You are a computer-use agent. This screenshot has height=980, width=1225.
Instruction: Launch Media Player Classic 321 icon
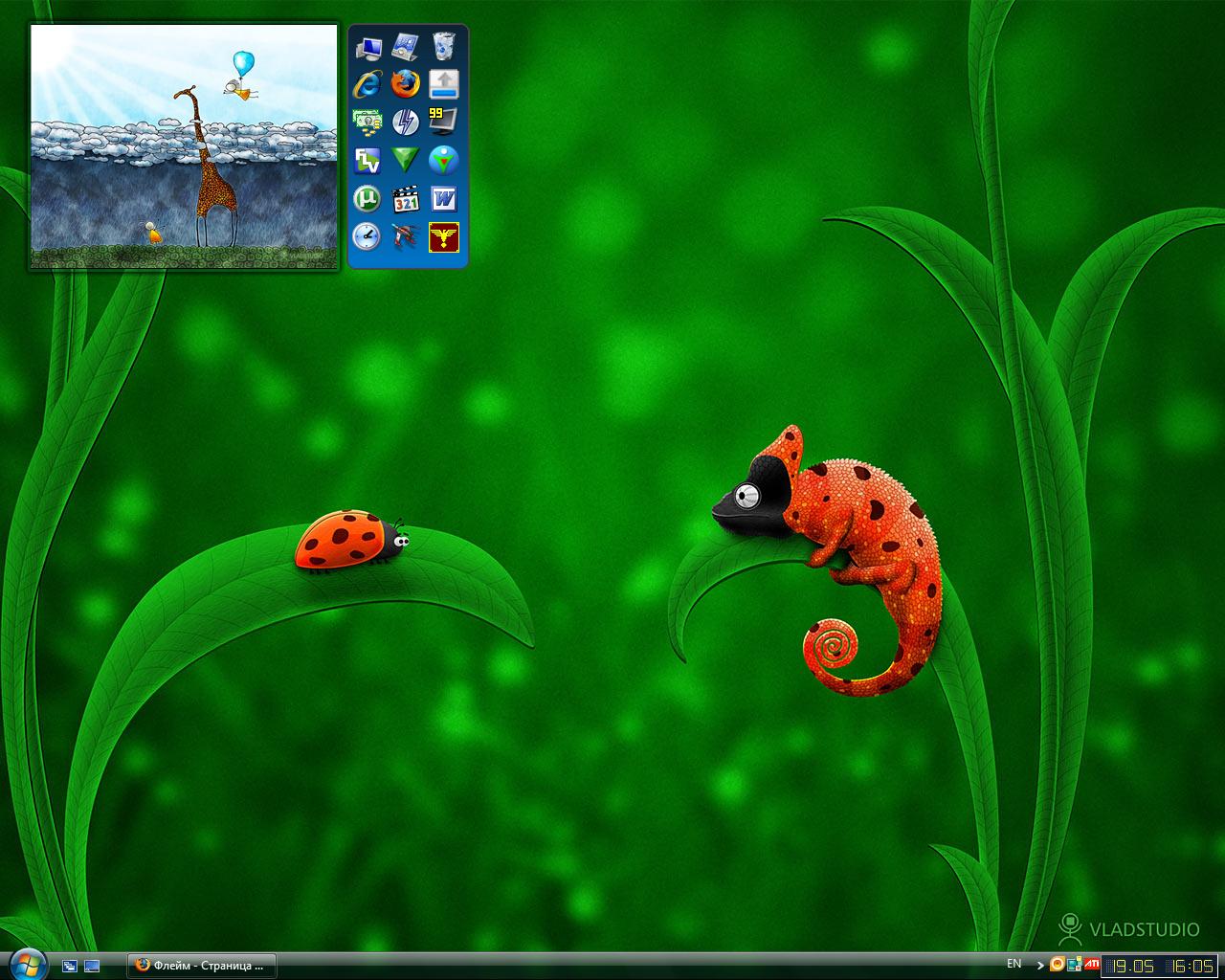(406, 199)
